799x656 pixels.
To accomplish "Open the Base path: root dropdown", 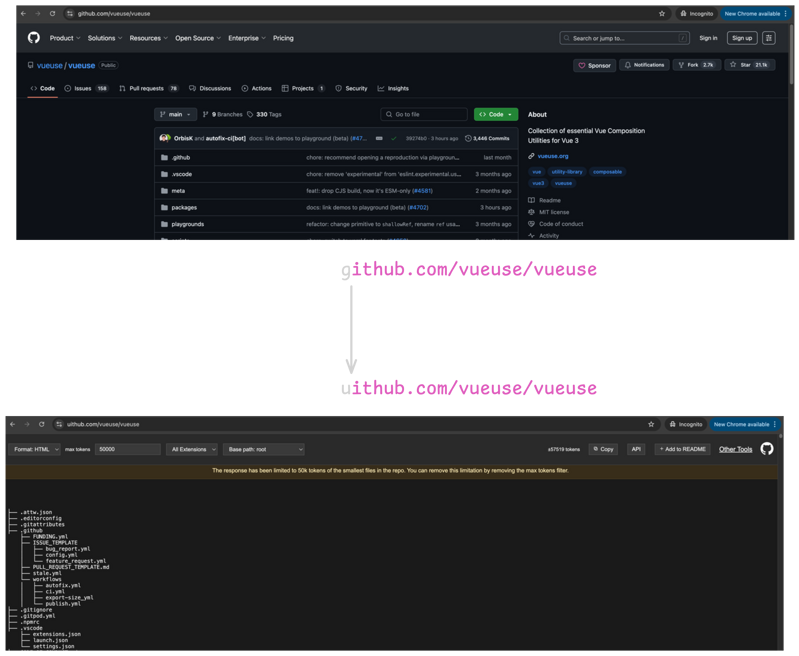I will [x=264, y=449].
